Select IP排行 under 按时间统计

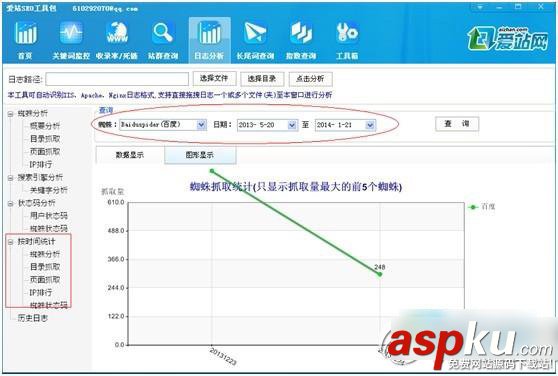click(x=41, y=292)
